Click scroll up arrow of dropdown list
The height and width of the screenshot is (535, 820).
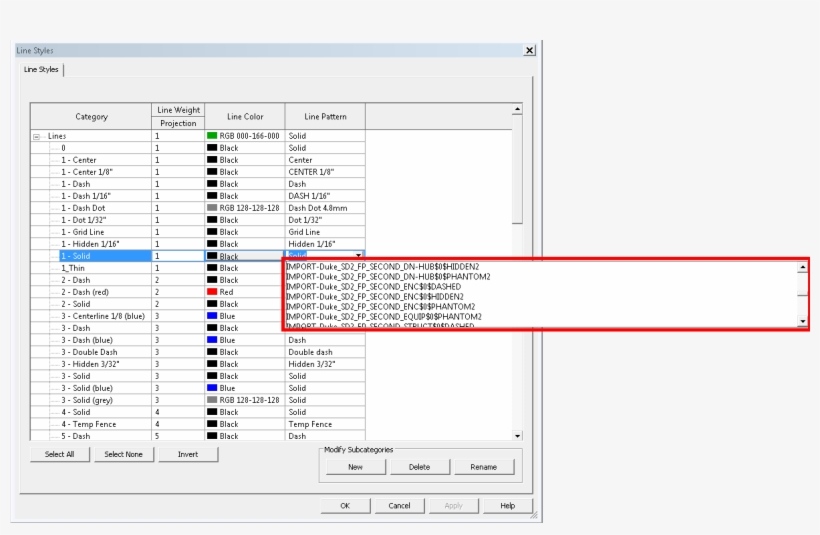click(802, 268)
